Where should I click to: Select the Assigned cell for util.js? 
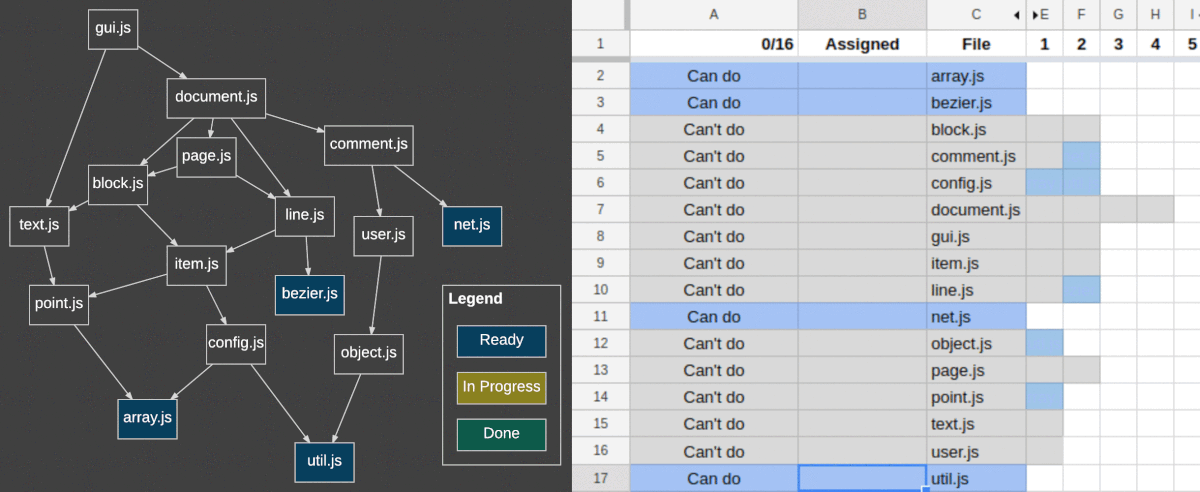coord(861,478)
